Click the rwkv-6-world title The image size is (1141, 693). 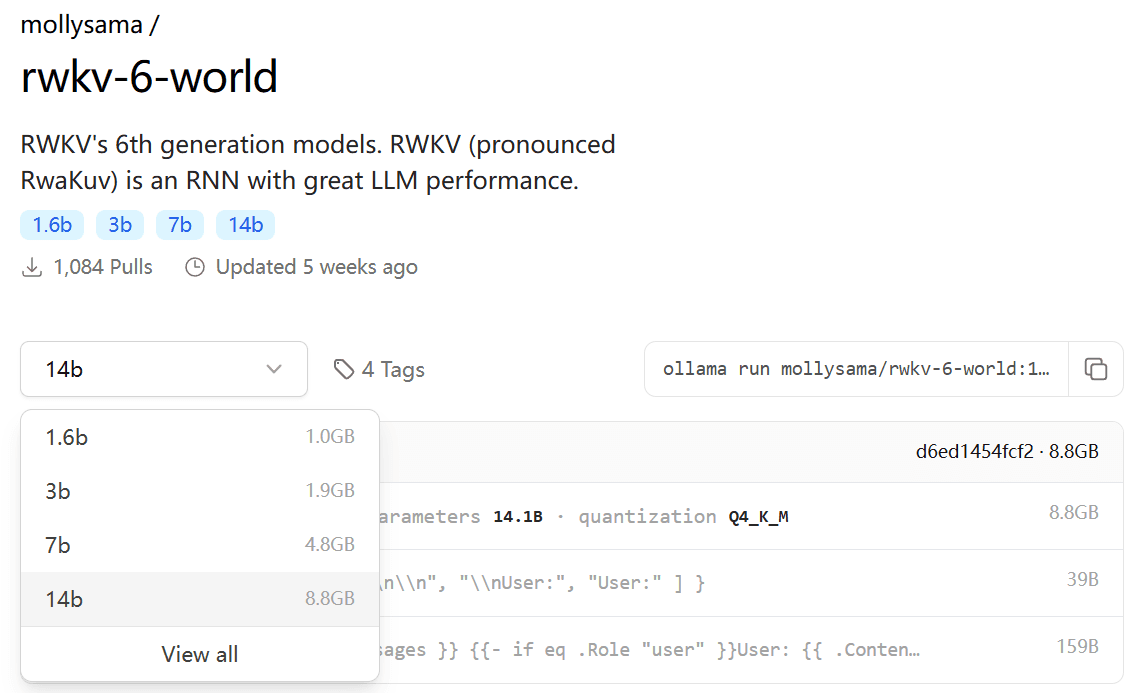click(149, 76)
